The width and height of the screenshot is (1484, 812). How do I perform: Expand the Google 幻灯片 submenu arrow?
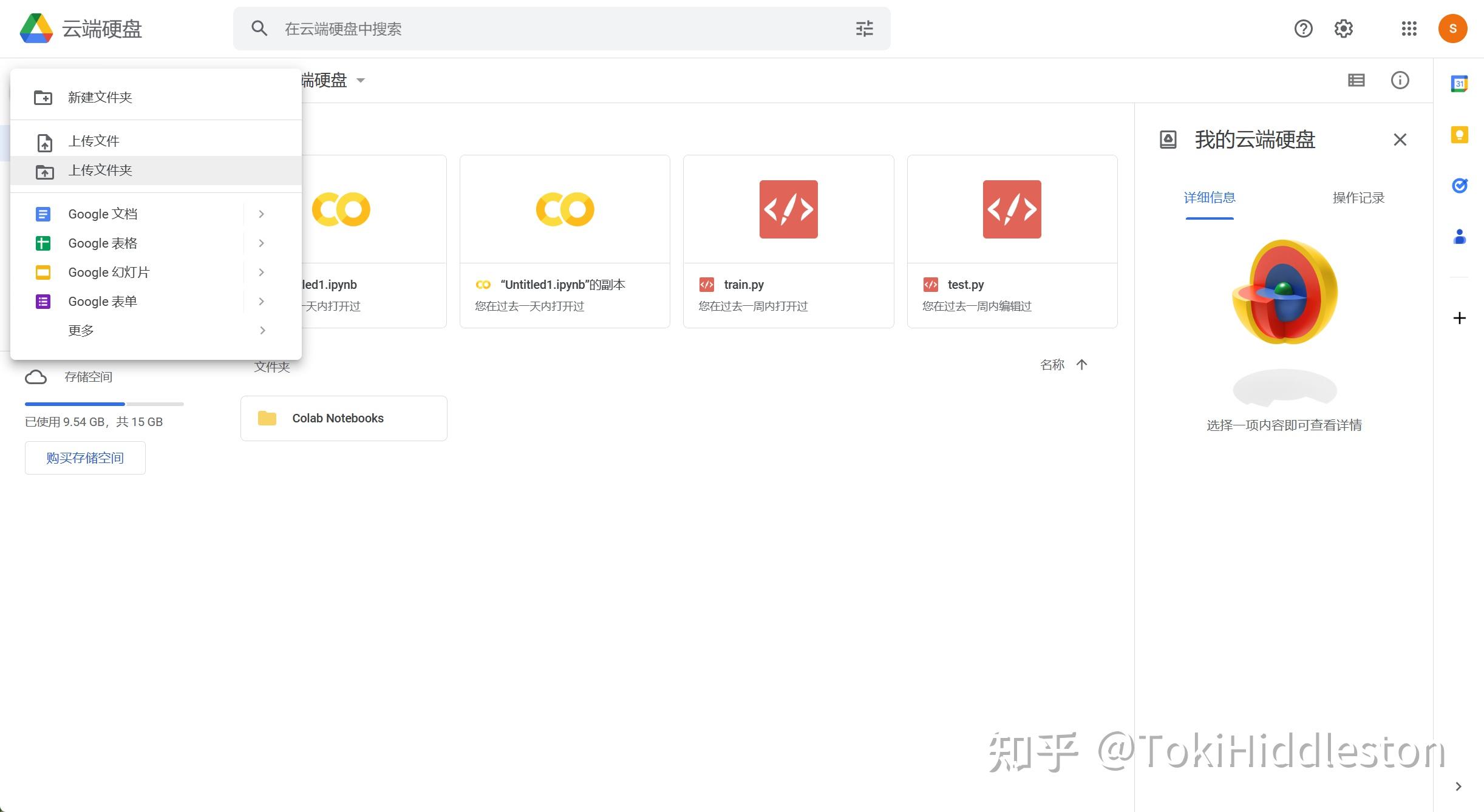261,272
